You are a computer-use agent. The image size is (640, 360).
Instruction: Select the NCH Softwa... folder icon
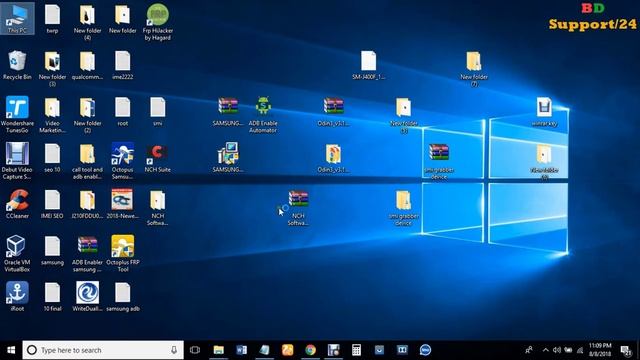(x=158, y=208)
